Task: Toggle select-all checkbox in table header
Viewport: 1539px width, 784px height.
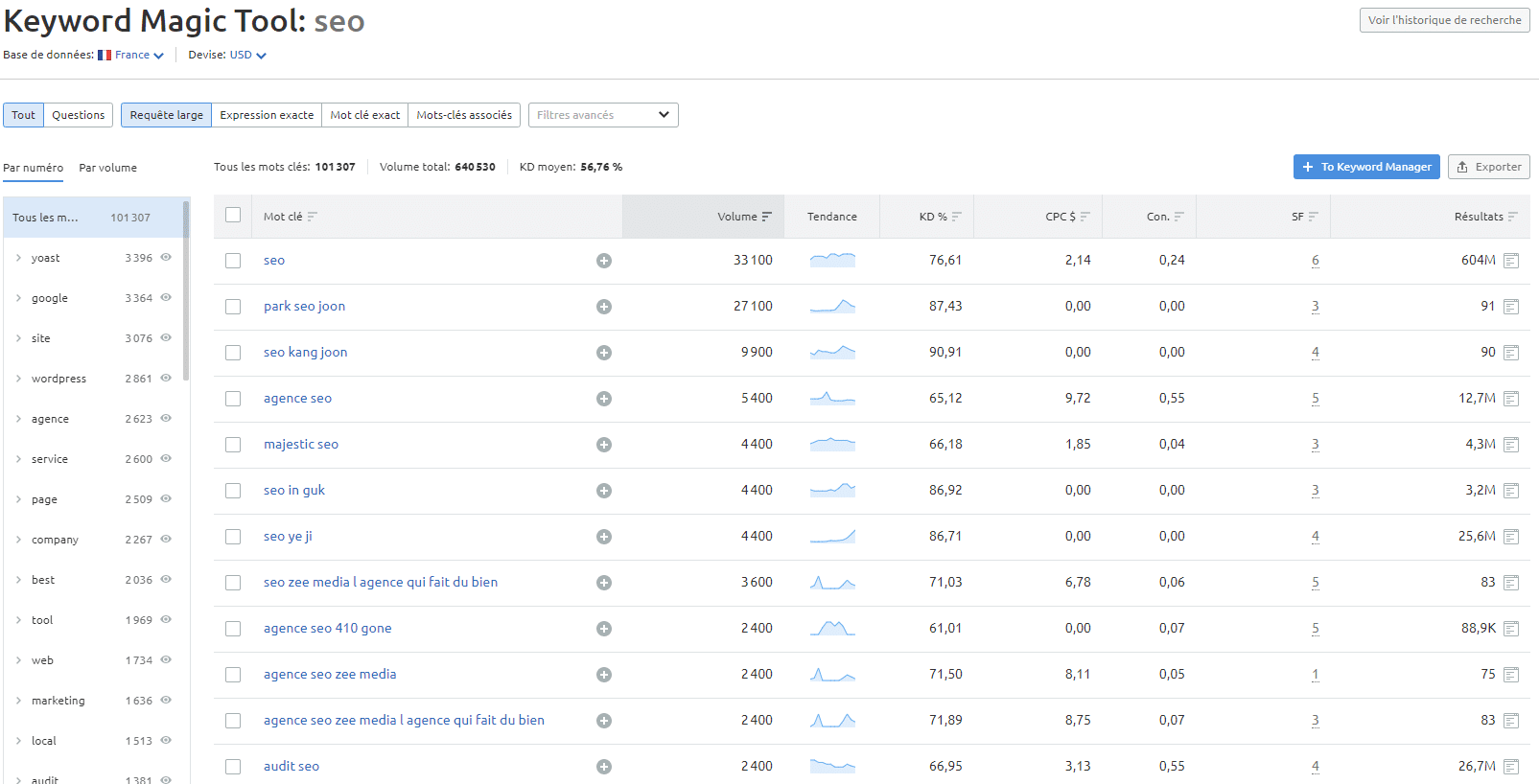Action: point(233,215)
